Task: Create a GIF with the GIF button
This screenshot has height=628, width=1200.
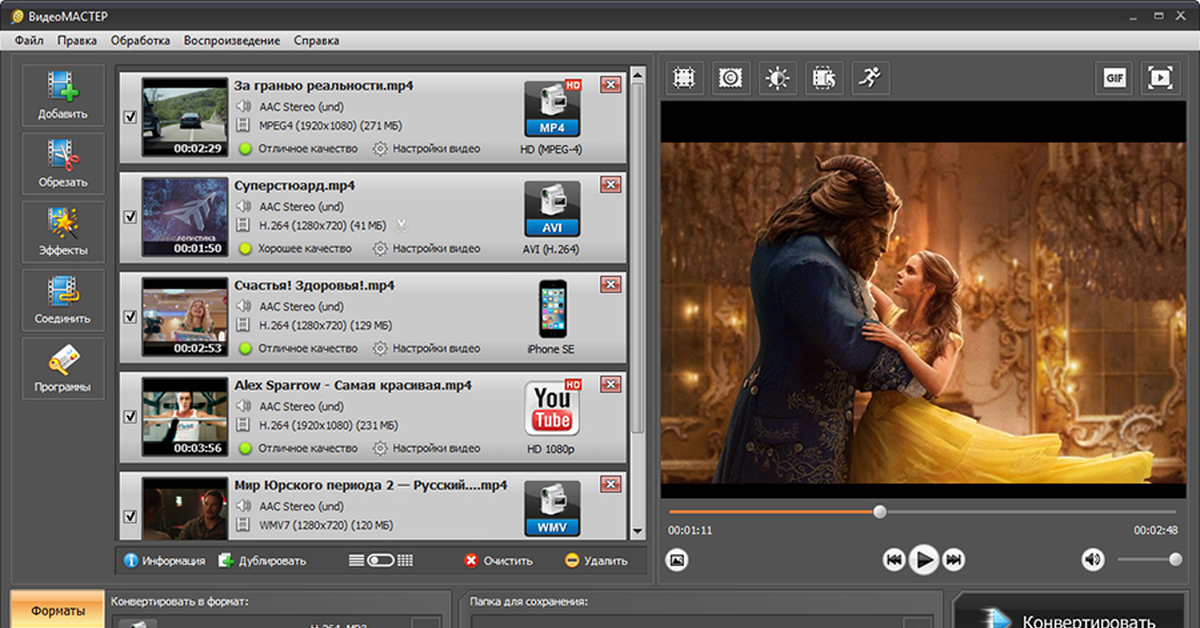Action: 1114,78
